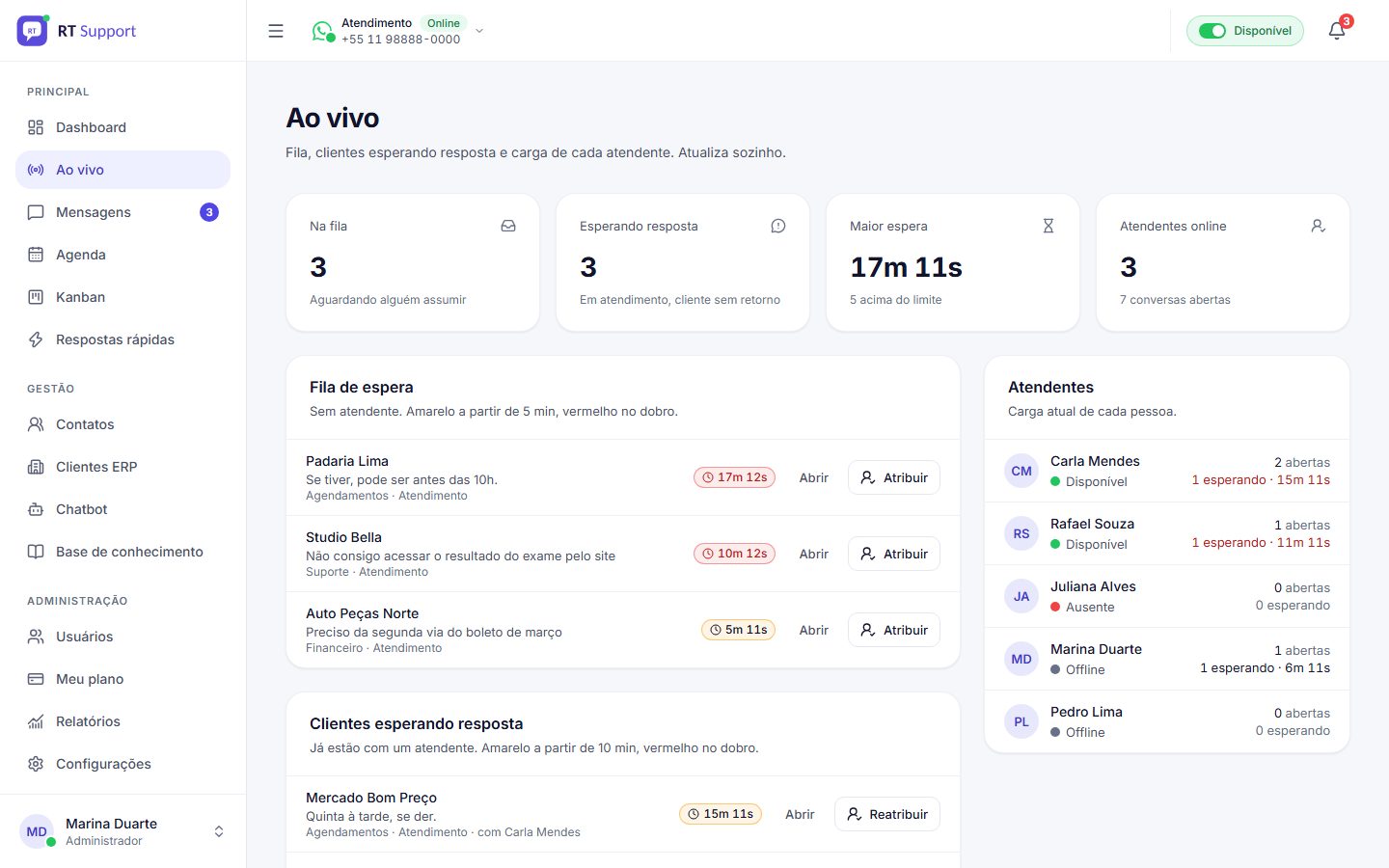
Task: Expand the Atendimento channel dropdown chevron
Action: (x=479, y=31)
